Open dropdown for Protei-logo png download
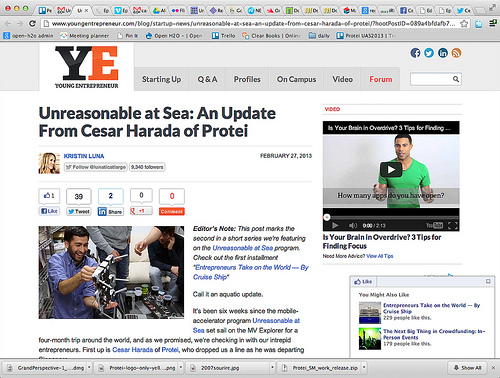 181,368
